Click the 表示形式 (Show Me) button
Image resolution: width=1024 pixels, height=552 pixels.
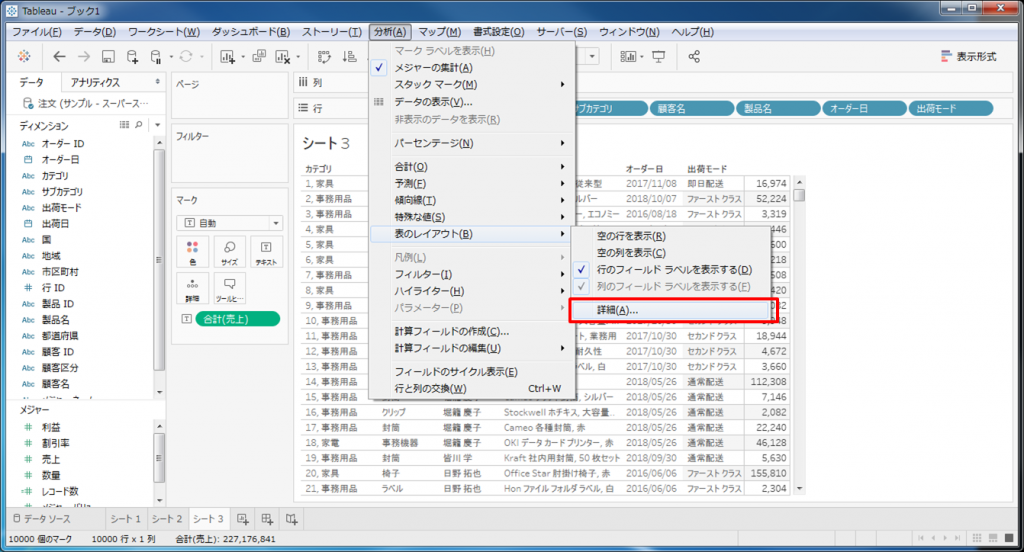(x=968, y=57)
